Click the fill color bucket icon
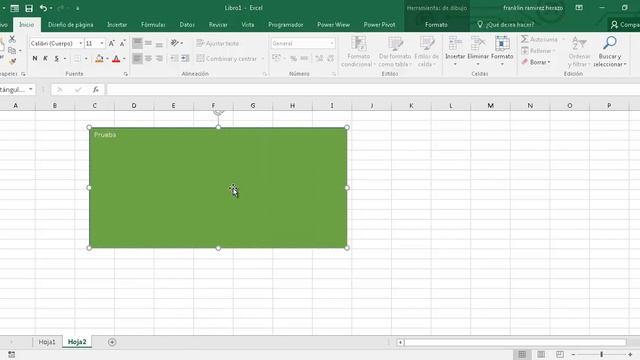The height and width of the screenshot is (360, 640). pyautogui.click(x=99, y=59)
